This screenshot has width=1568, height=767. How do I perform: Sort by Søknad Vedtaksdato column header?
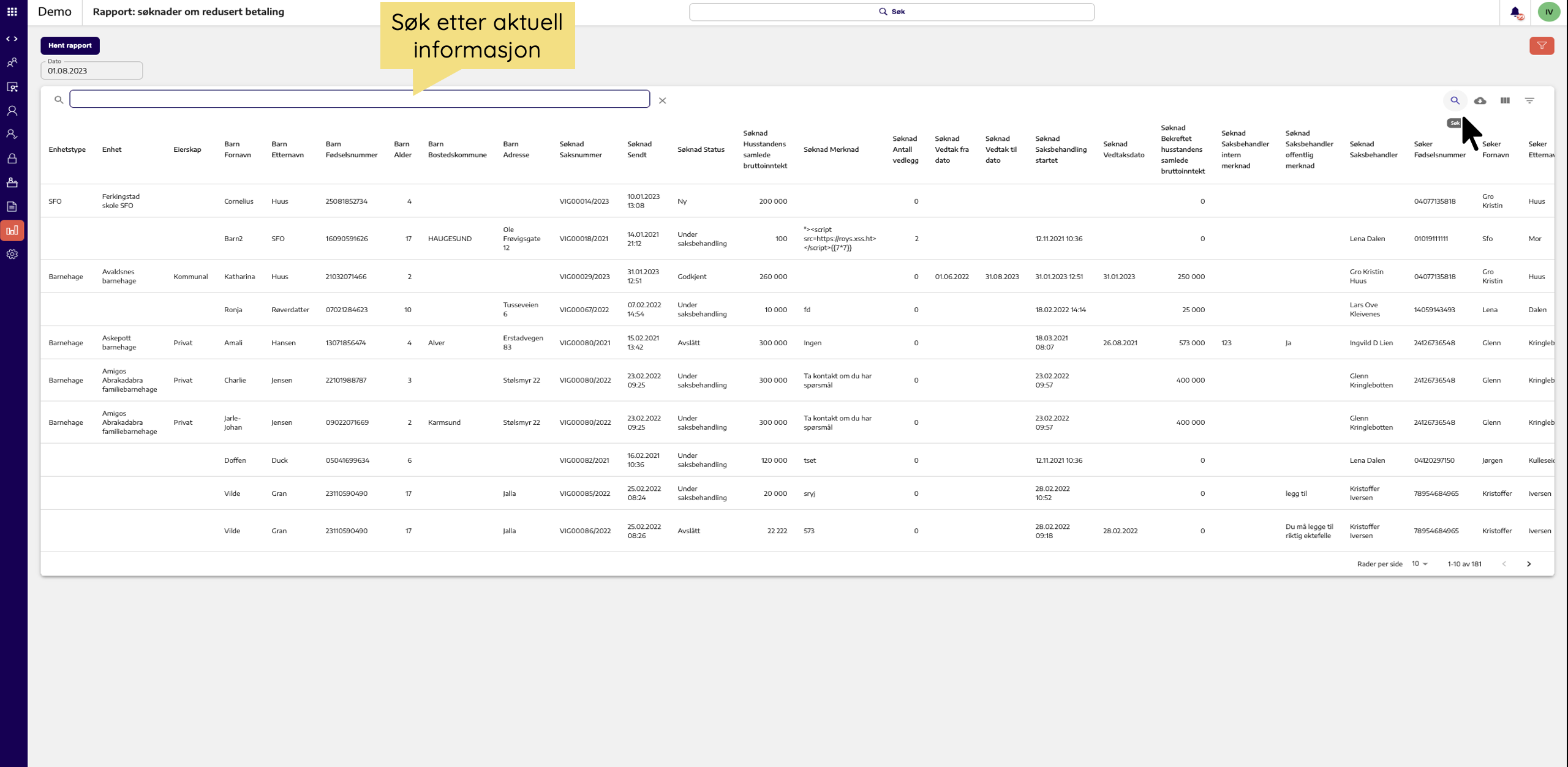pyautogui.click(x=1123, y=149)
